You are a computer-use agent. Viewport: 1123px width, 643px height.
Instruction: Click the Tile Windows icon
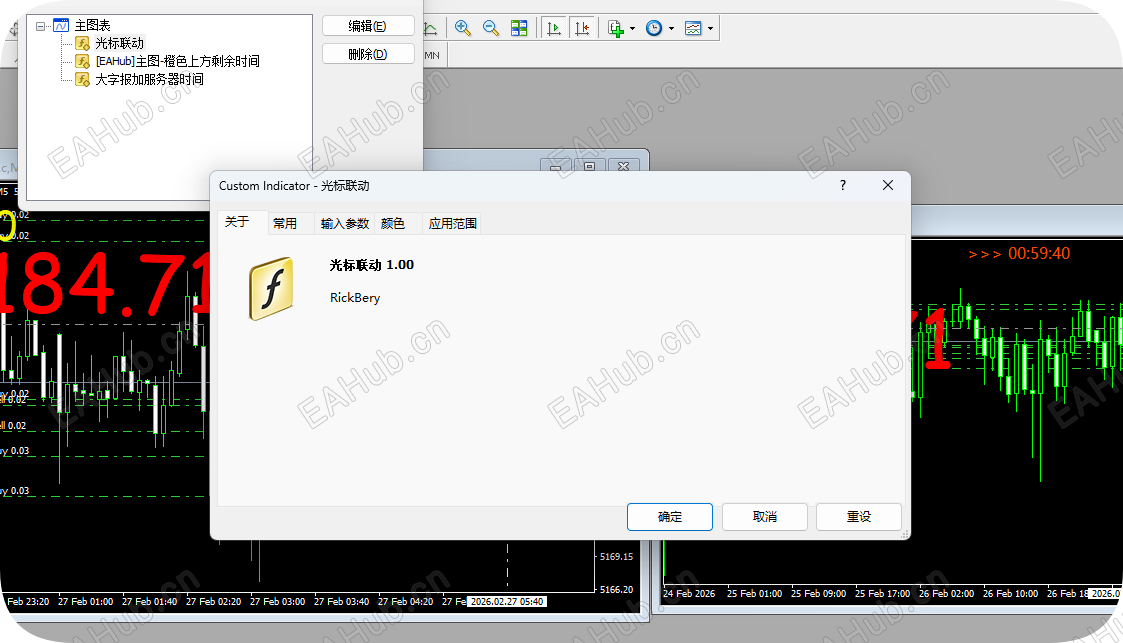click(x=519, y=27)
